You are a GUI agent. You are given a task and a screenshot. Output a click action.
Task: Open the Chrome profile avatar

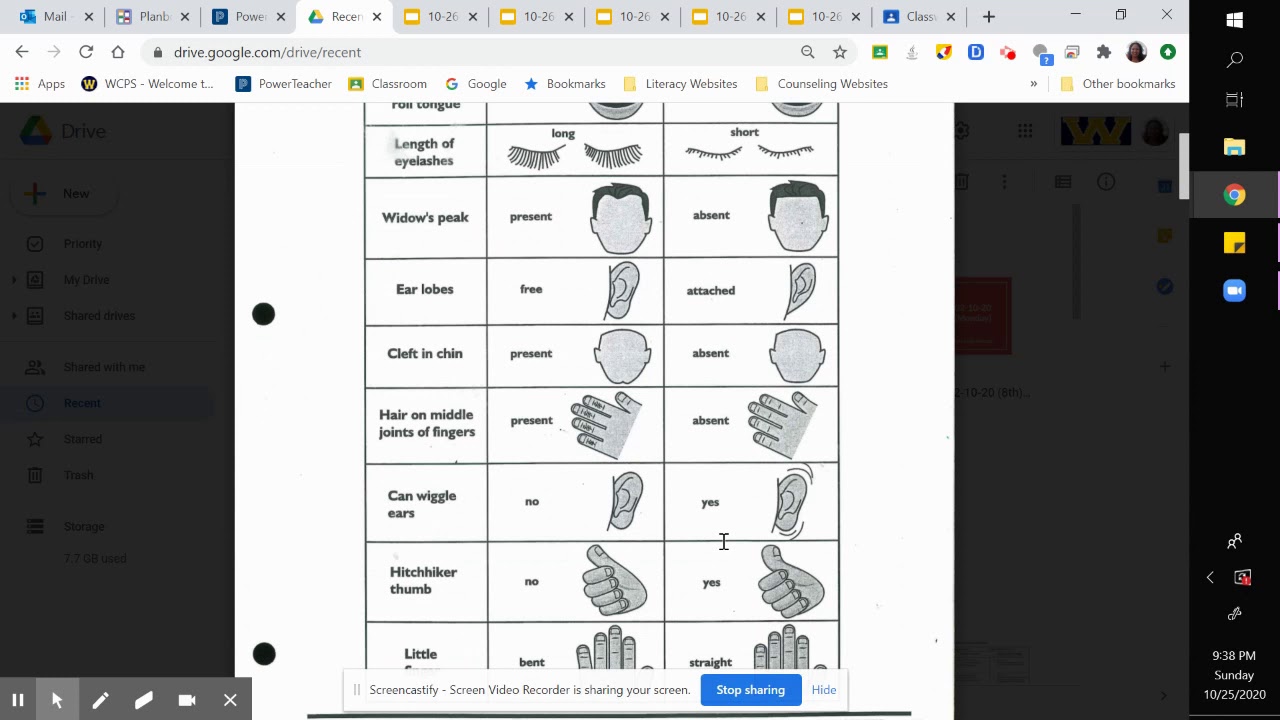tap(1136, 52)
